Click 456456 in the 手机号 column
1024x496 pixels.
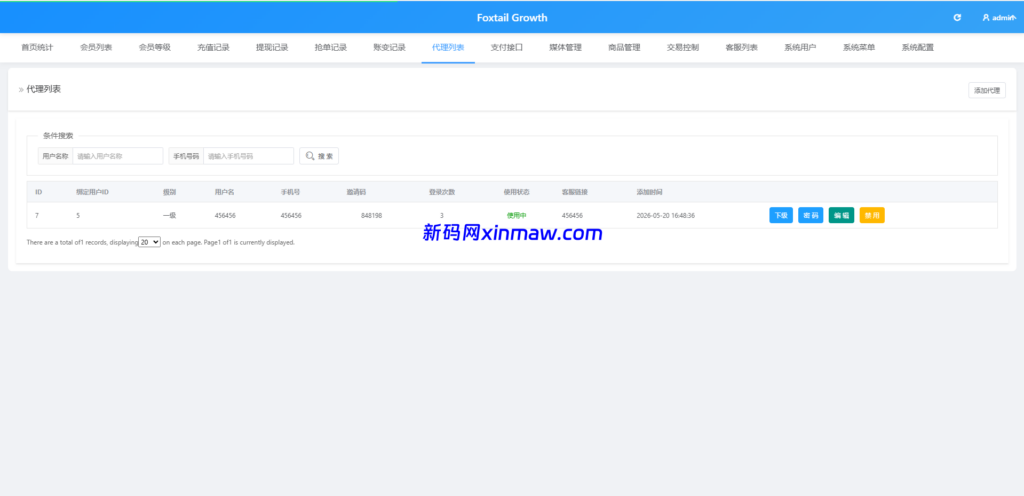tap(291, 215)
